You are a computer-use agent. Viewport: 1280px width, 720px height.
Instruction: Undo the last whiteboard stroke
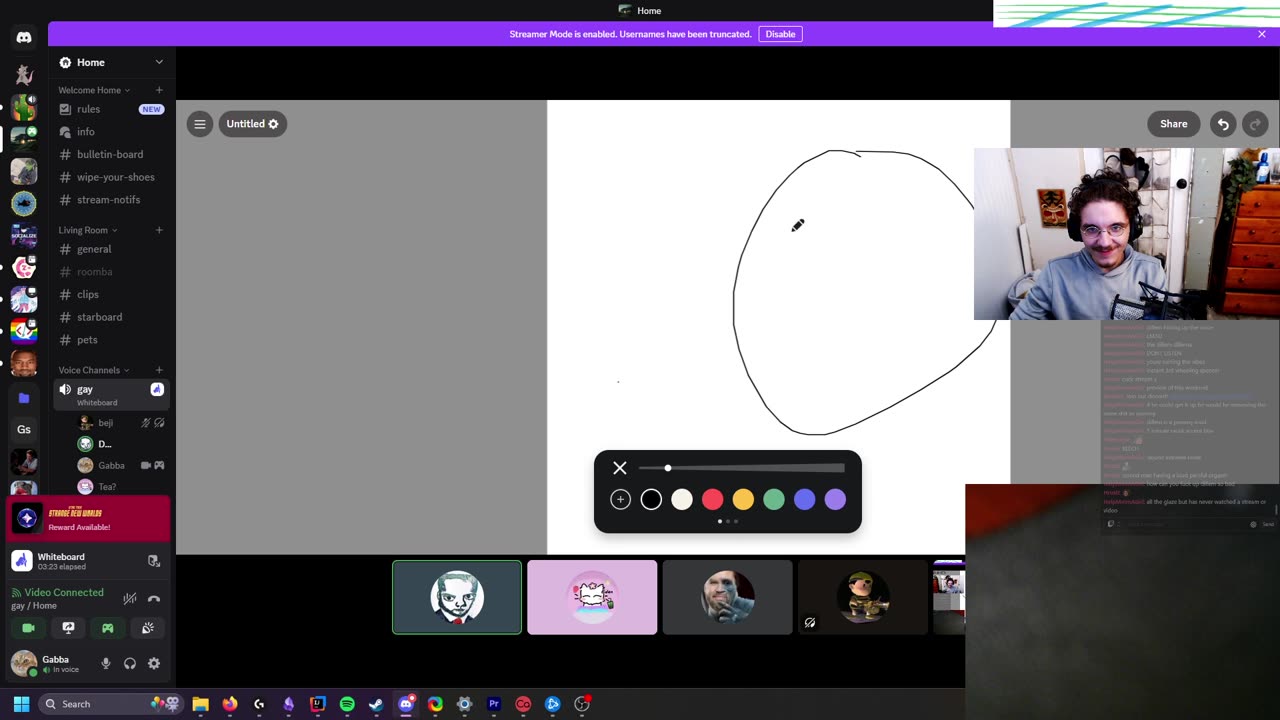1223,124
